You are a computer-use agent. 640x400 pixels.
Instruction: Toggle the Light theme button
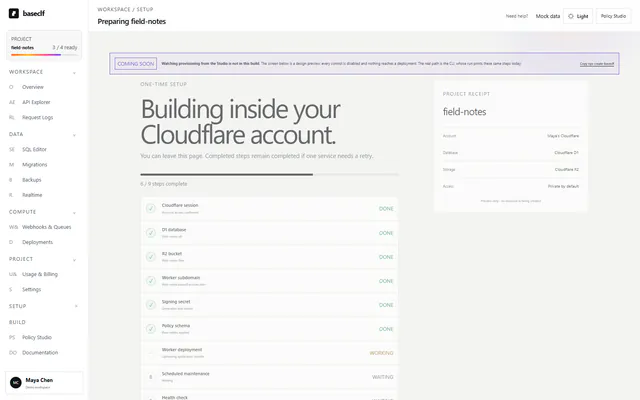coord(578,16)
